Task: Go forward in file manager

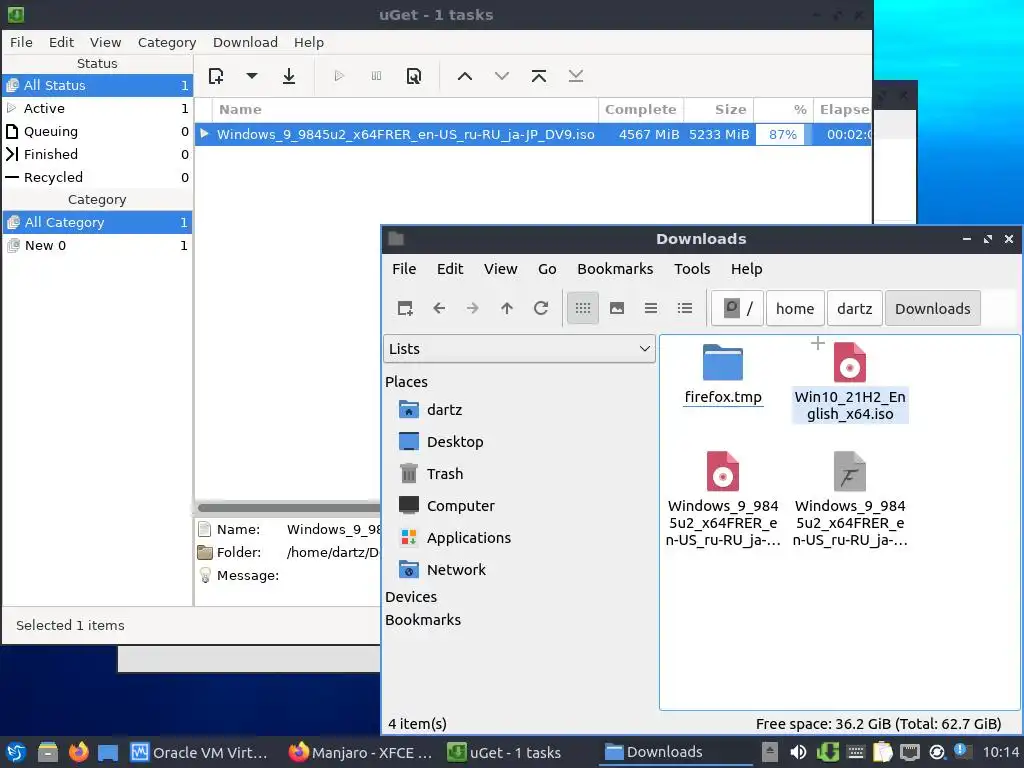Action: pyautogui.click(x=473, y=308)
